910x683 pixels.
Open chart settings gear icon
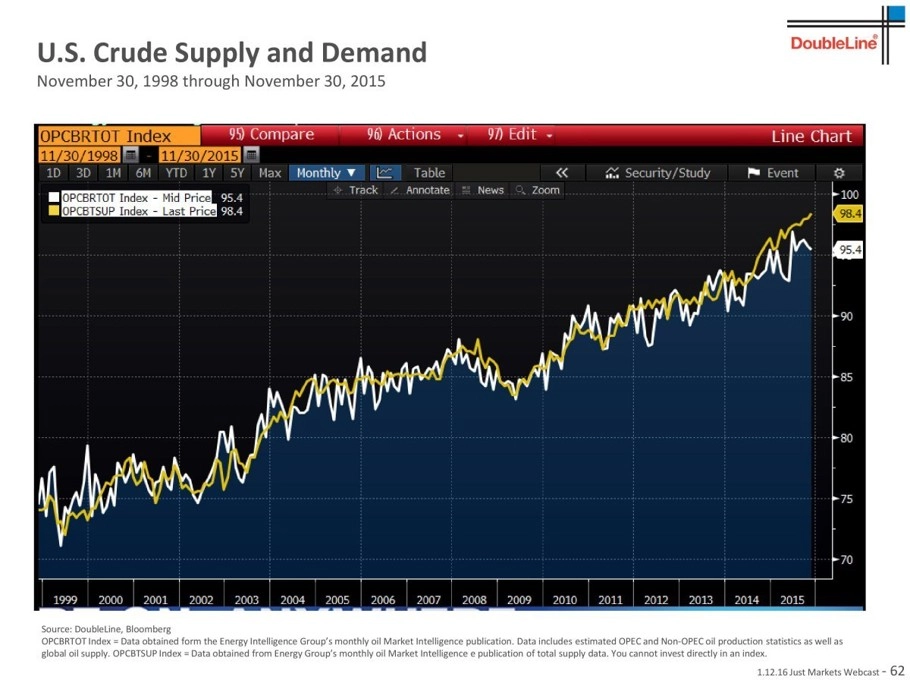click(x=839, y=173)
